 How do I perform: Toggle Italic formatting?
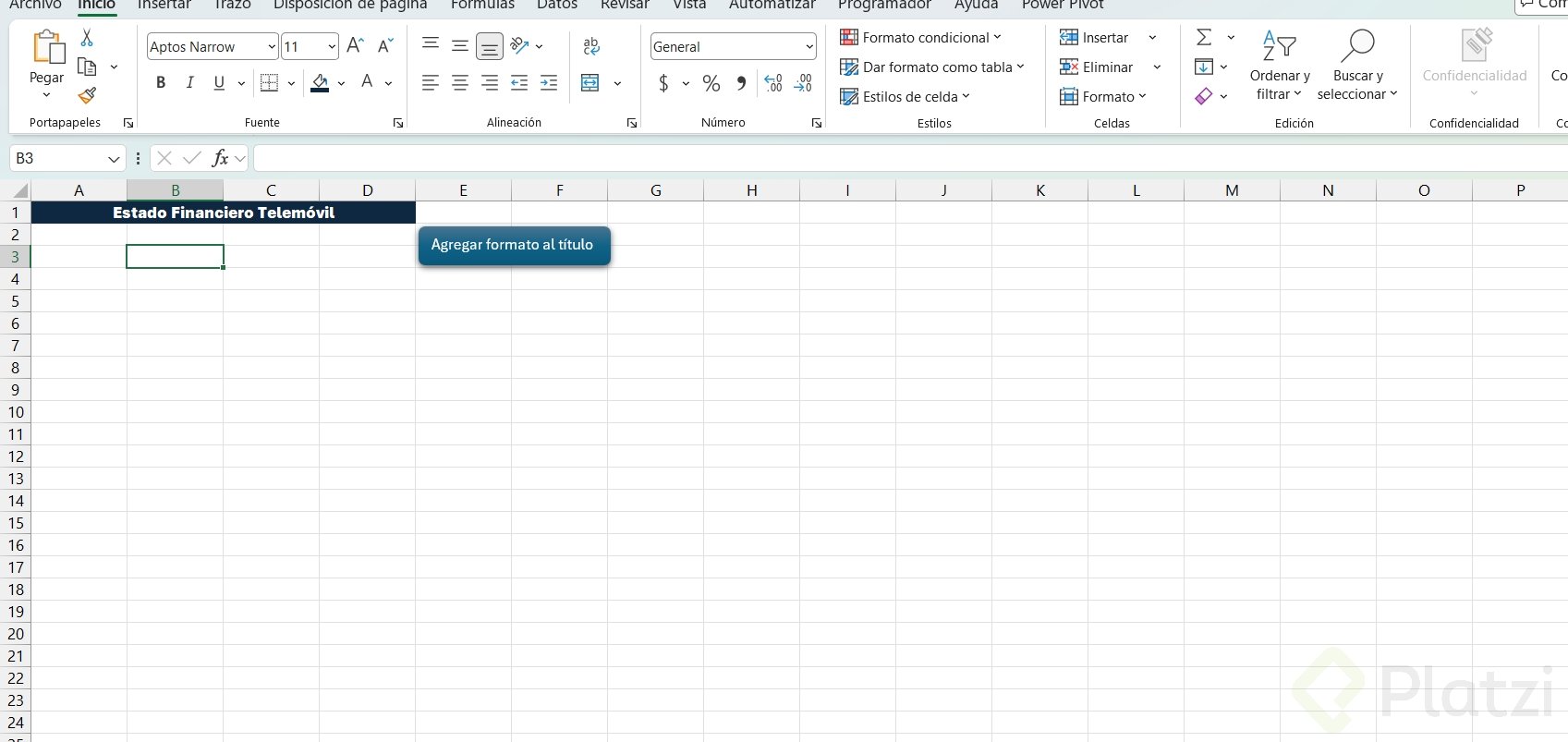click(190, 83)
